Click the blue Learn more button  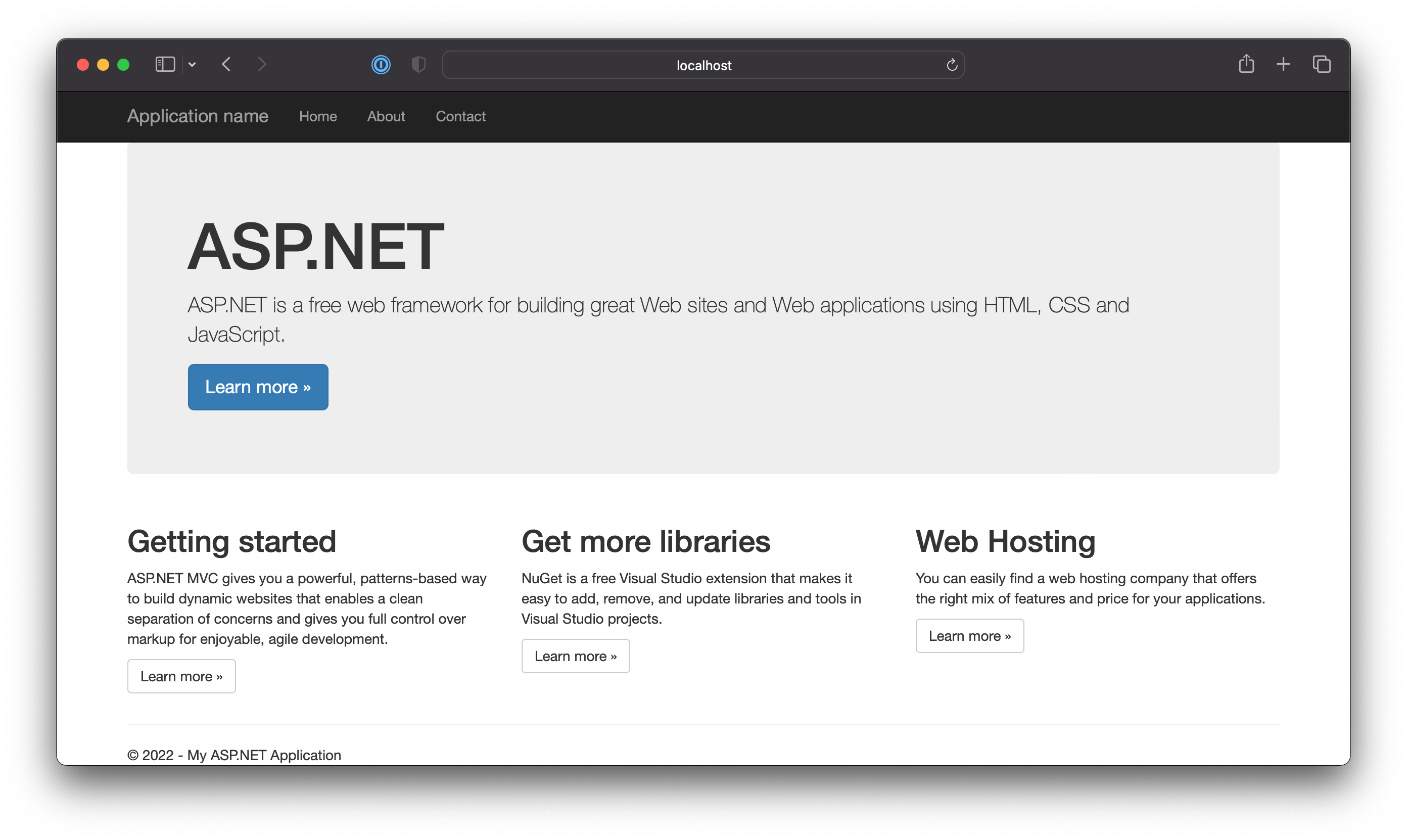pos(258,387)
